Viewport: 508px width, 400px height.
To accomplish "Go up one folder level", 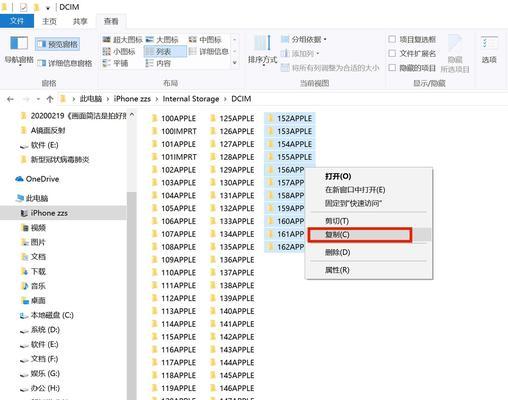I will [50, 99].
